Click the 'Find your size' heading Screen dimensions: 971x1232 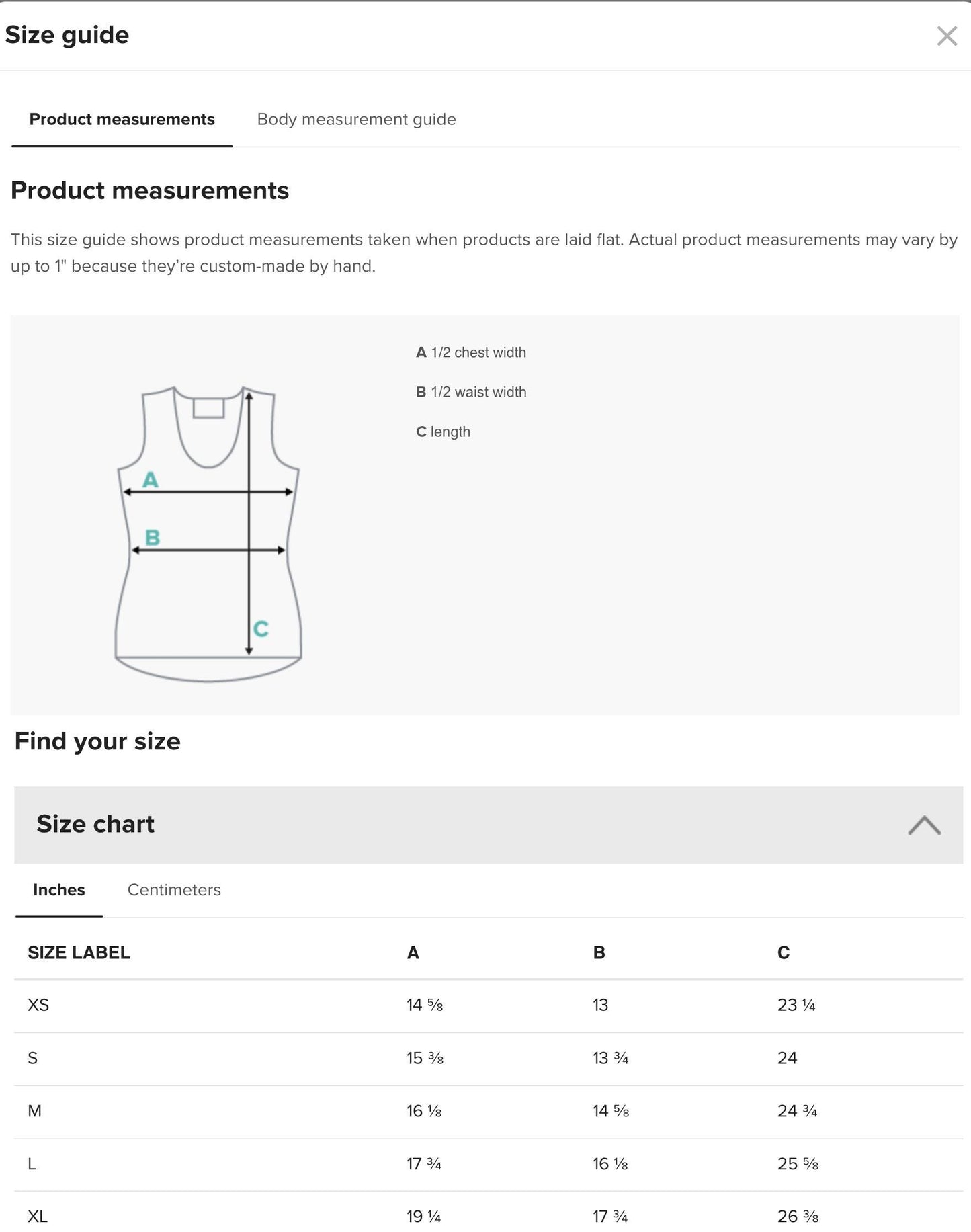[x=97, y=741]
